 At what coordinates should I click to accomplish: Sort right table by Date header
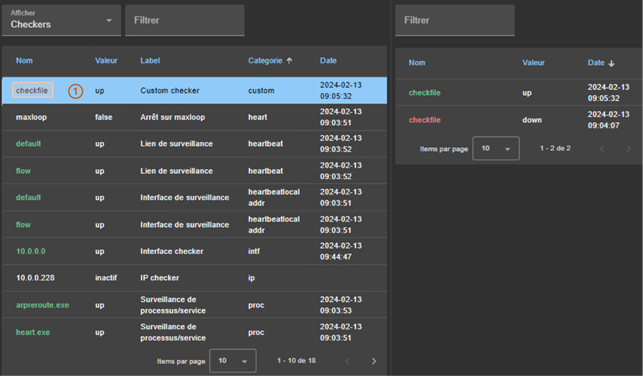[596, 63]
